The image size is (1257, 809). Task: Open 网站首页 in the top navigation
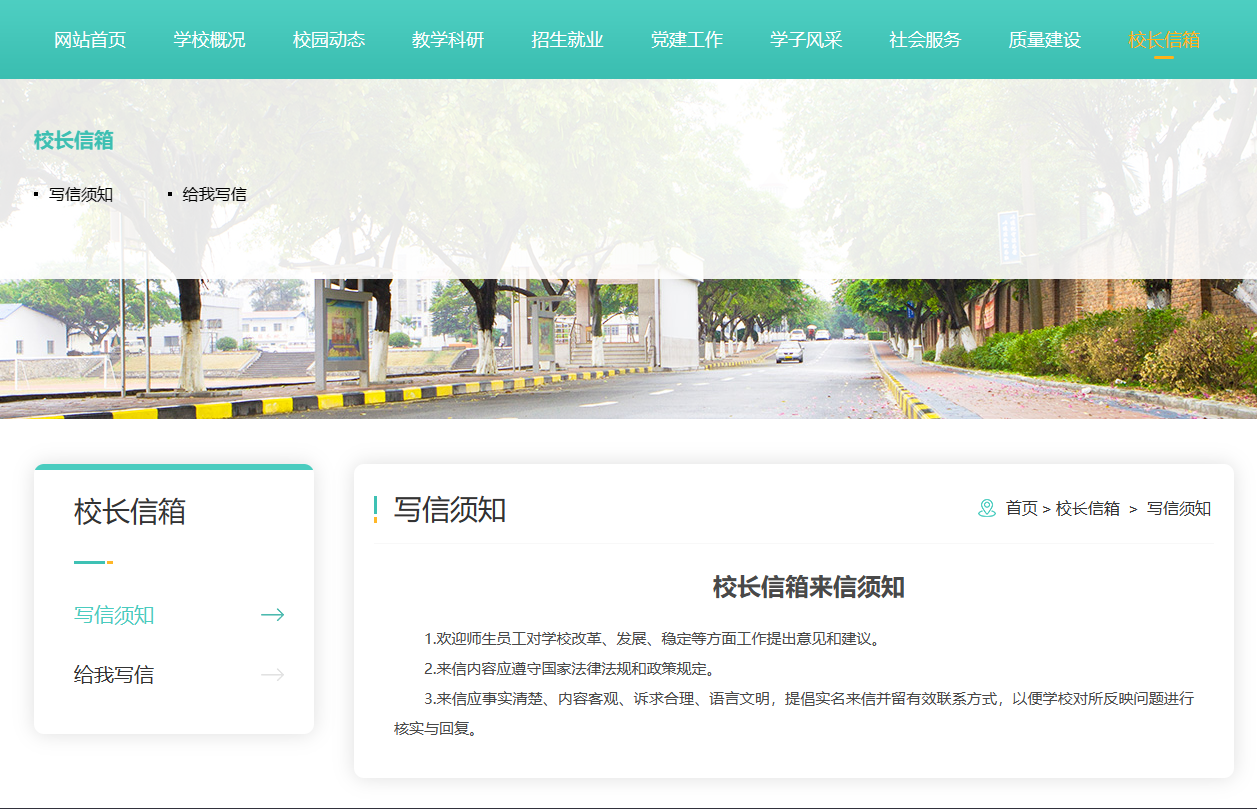point(90,40)
